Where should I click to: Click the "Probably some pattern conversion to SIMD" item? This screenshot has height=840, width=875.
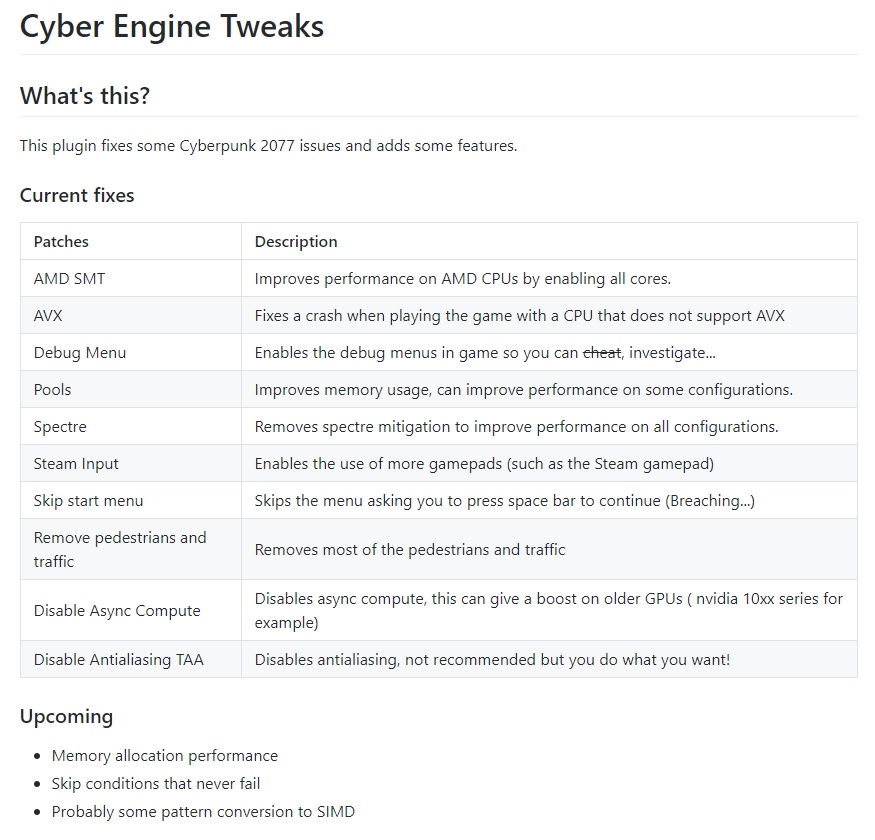pyautogui.click(x=203, y=812)
